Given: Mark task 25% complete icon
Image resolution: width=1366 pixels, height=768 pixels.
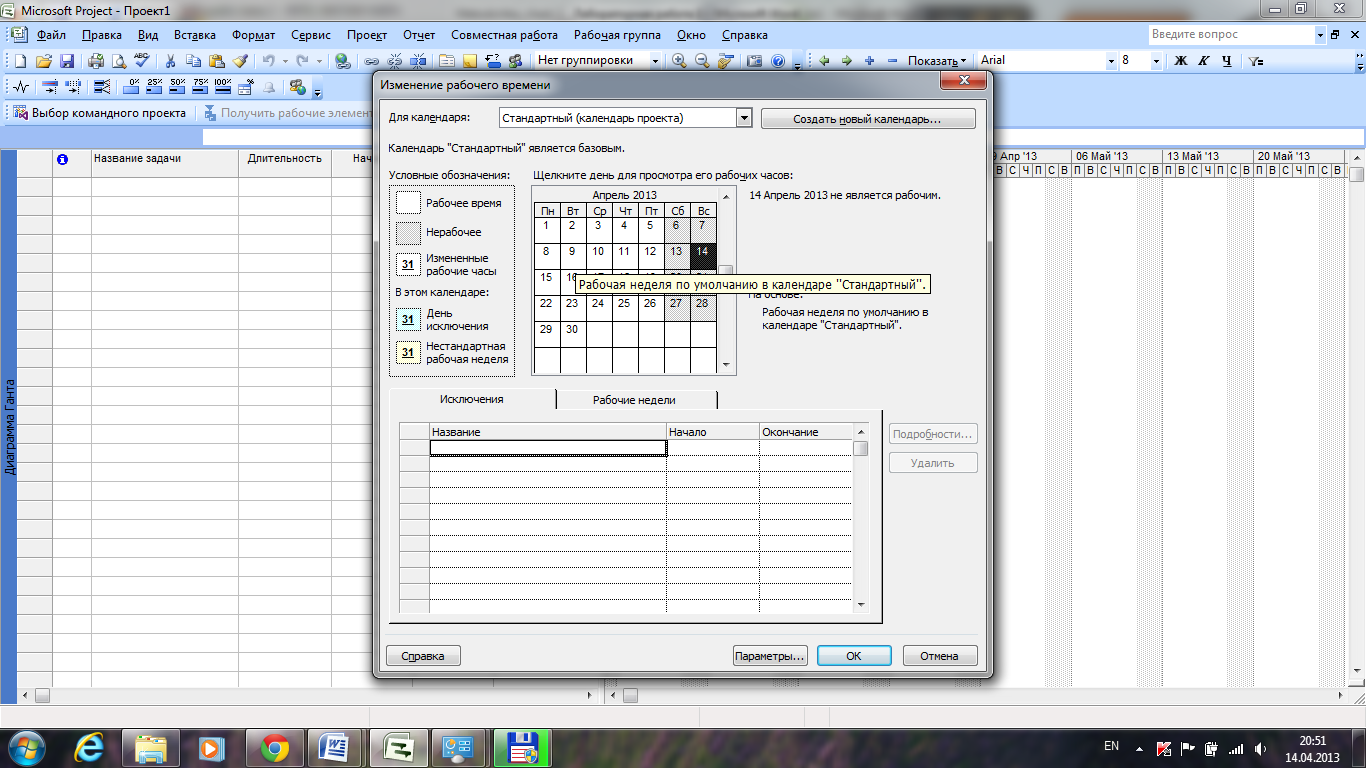Looking at the screenshot, I should [155, 86].
